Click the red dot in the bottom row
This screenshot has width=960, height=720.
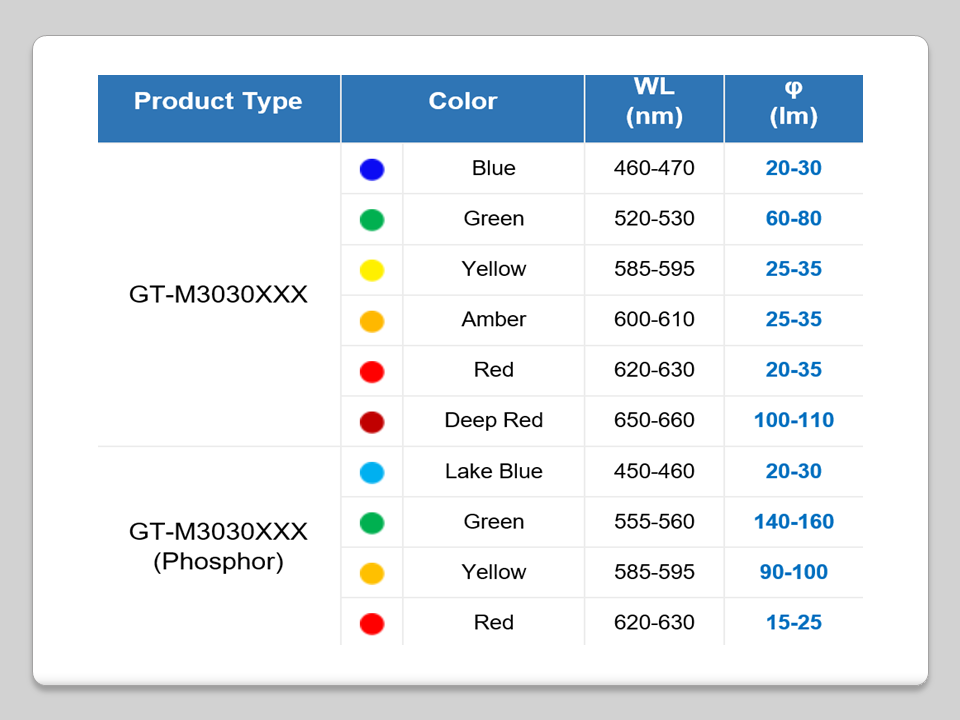point(372,624)
